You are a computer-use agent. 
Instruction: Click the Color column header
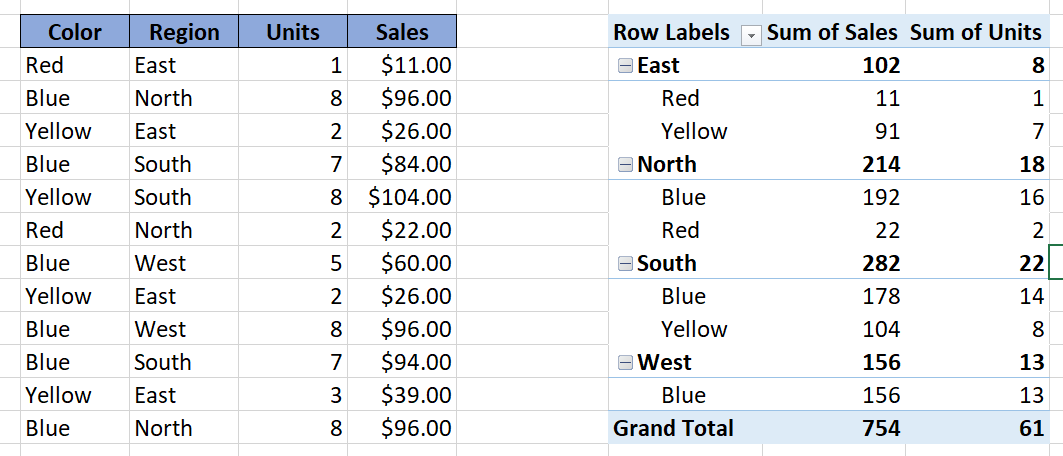pos(75,33)
